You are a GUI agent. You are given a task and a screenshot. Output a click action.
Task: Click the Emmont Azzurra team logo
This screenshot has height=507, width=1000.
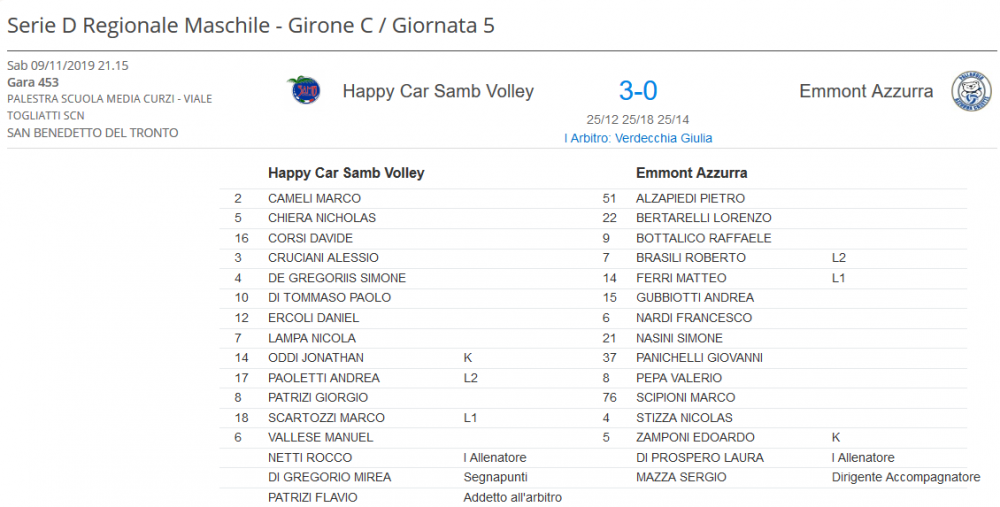coord(971,91)
